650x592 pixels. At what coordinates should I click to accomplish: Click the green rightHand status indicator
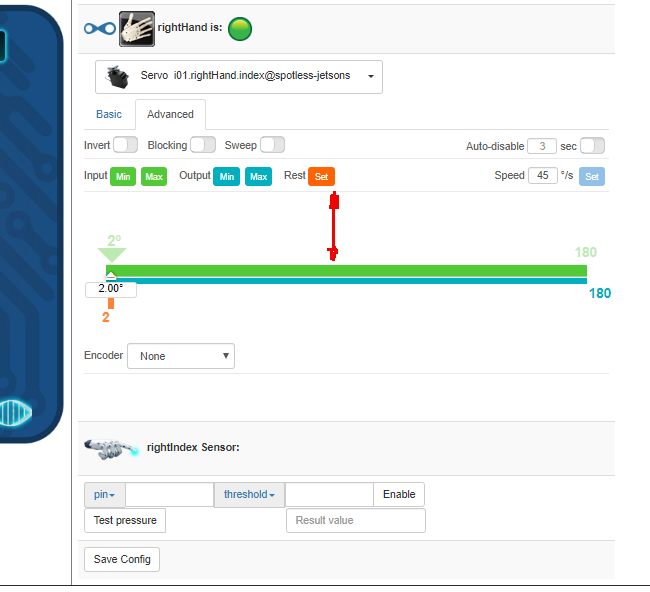240,29
